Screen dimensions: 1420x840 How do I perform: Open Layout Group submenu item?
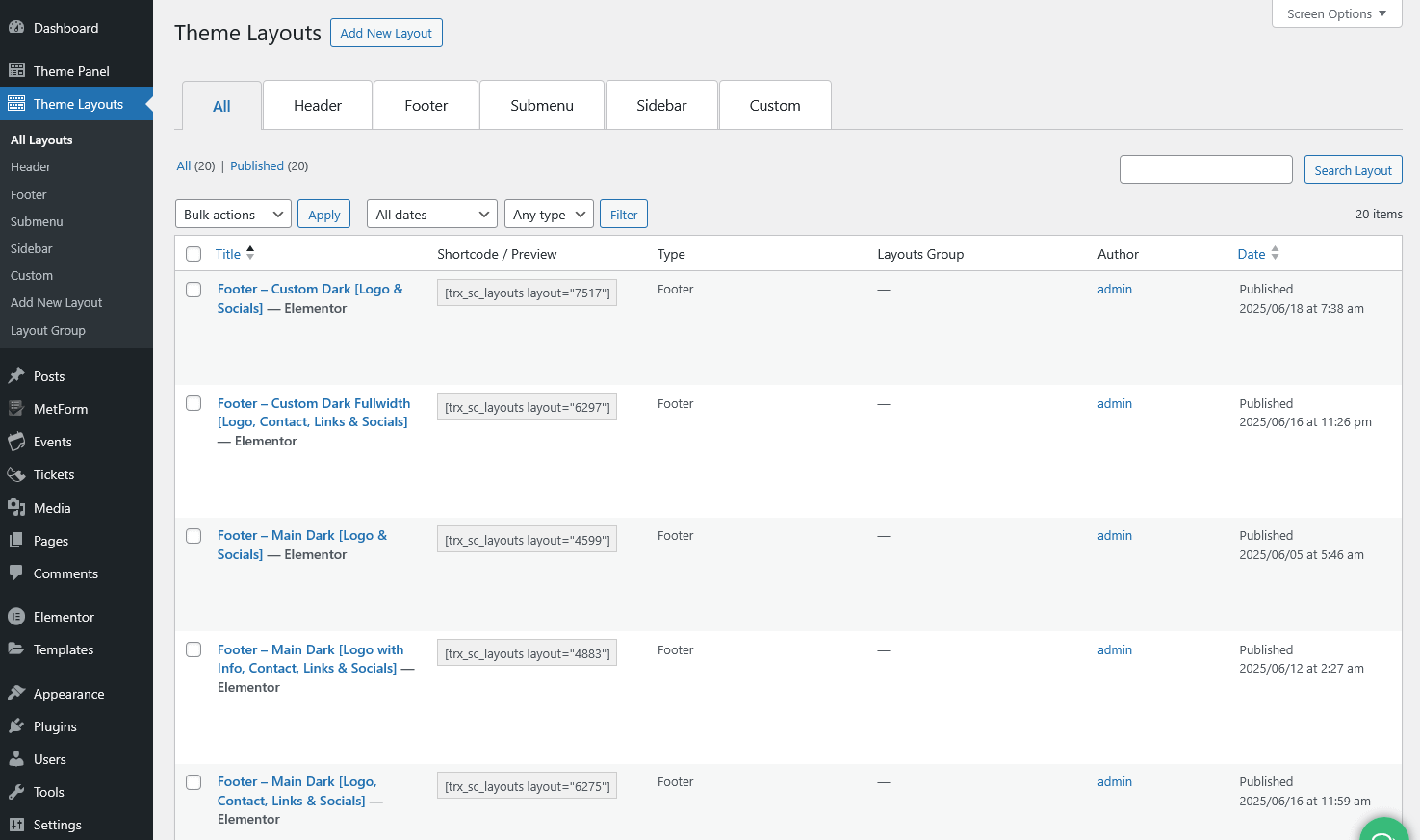48,330
